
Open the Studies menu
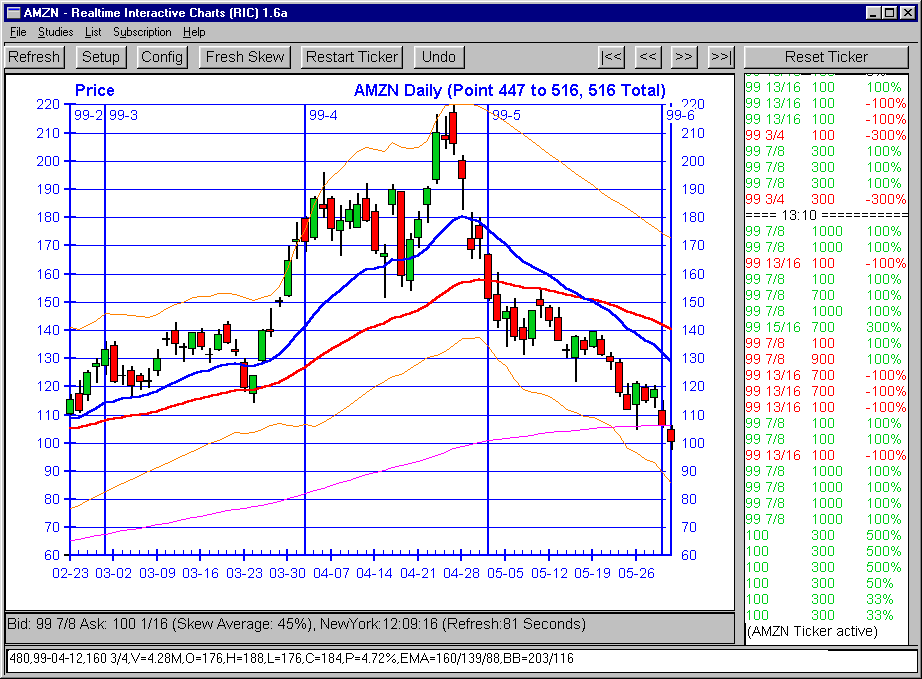pos(55,32)
